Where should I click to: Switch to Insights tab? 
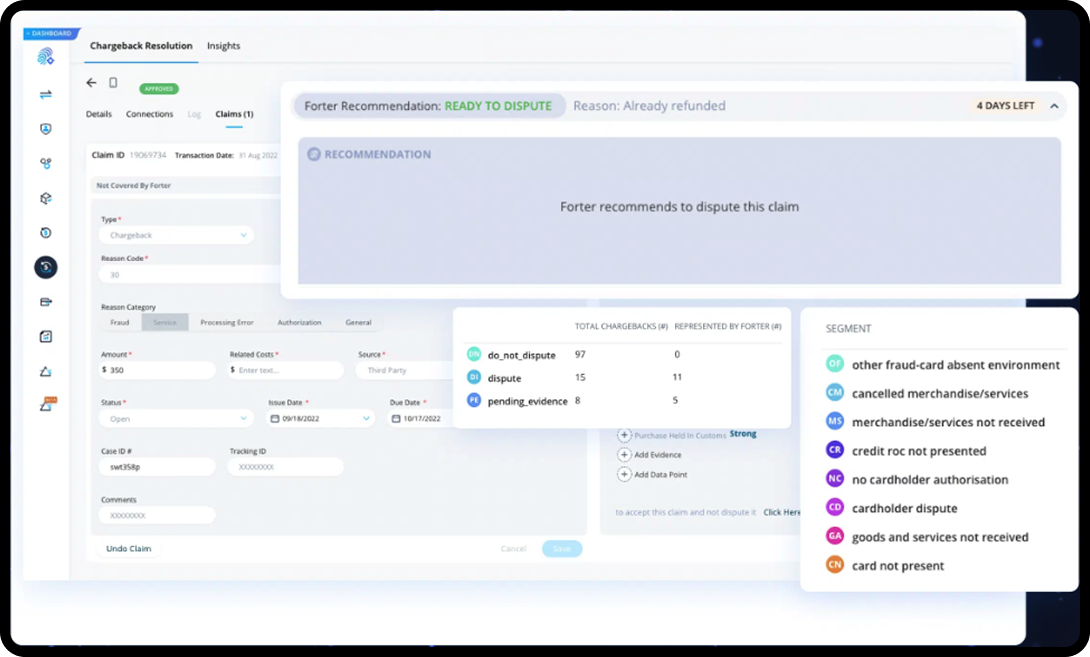point(223,46)
